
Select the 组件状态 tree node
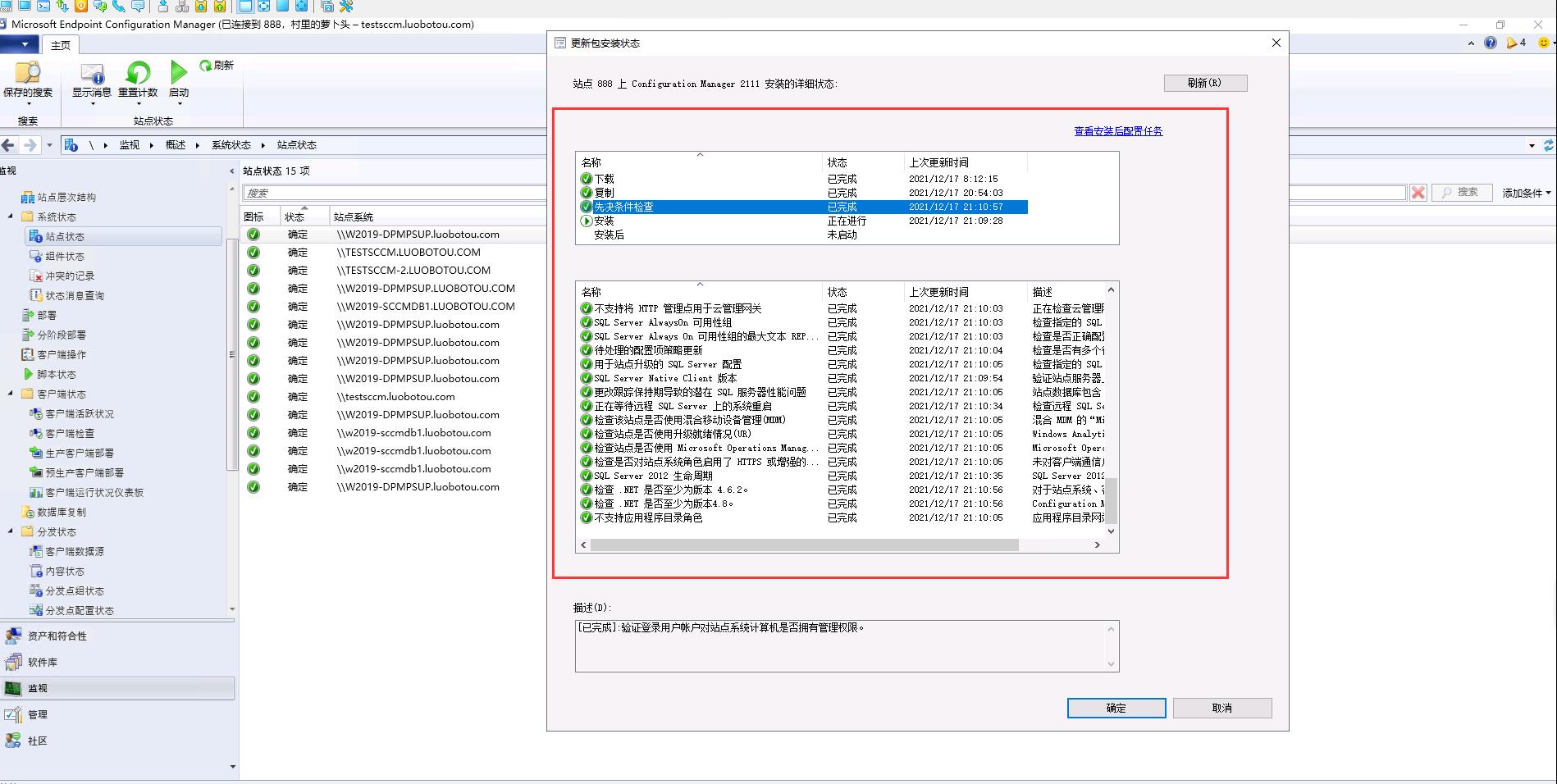57,257
